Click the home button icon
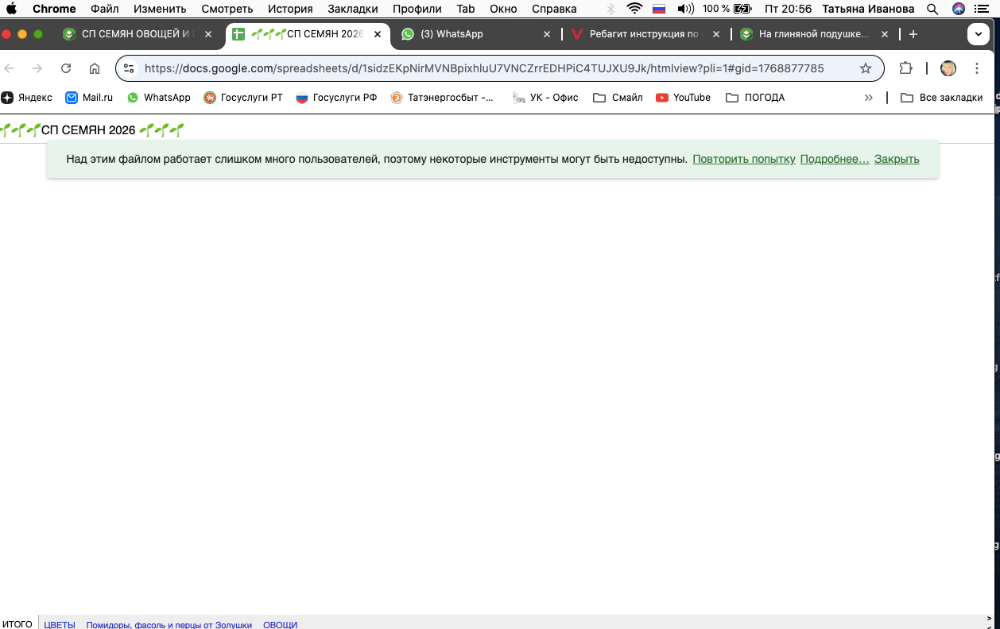 click(x=94, y=69)
